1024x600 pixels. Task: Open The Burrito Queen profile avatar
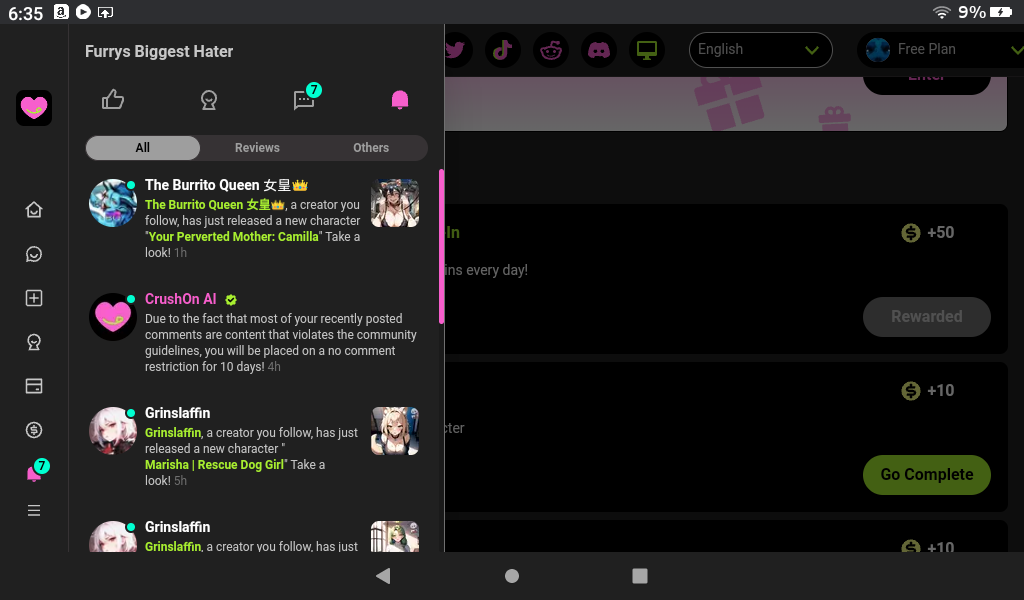click(x=113, y=203)
